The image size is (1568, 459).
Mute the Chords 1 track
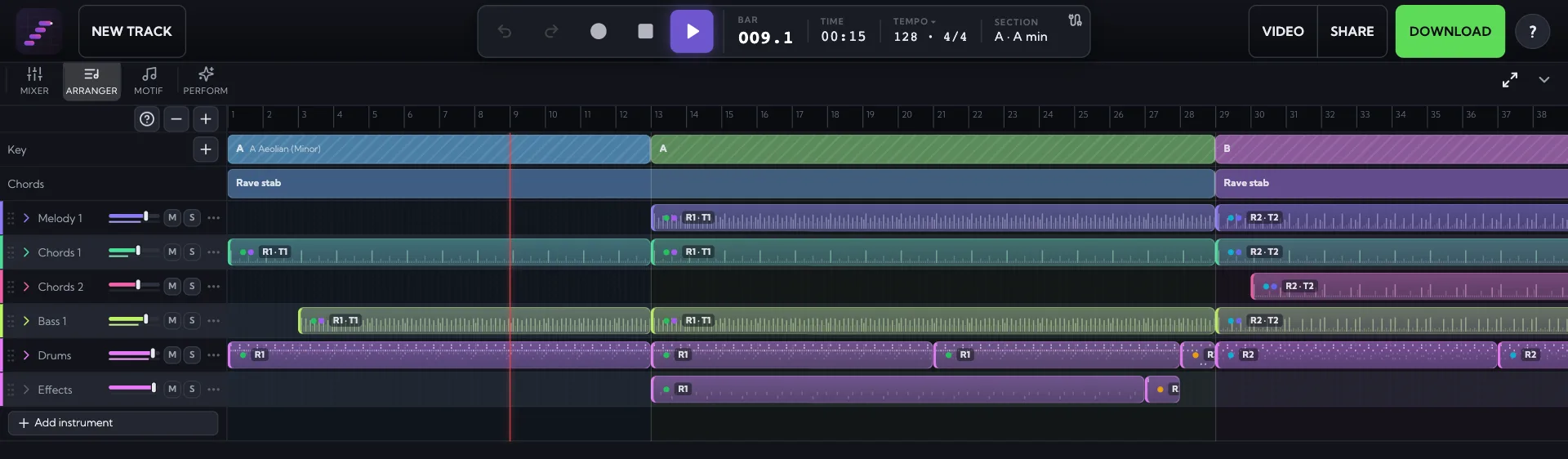point(171,252)
